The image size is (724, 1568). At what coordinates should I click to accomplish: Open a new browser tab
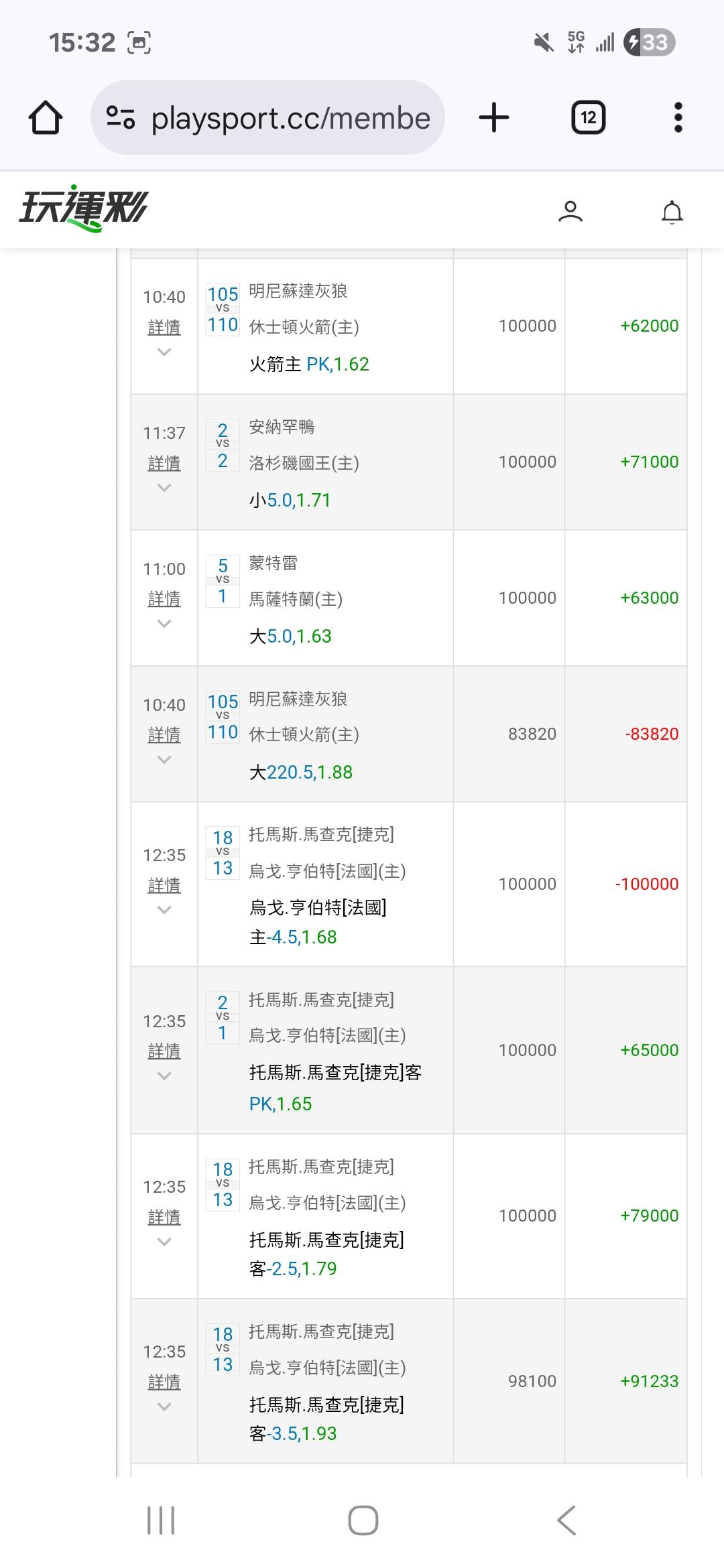(x=494, y=118)
